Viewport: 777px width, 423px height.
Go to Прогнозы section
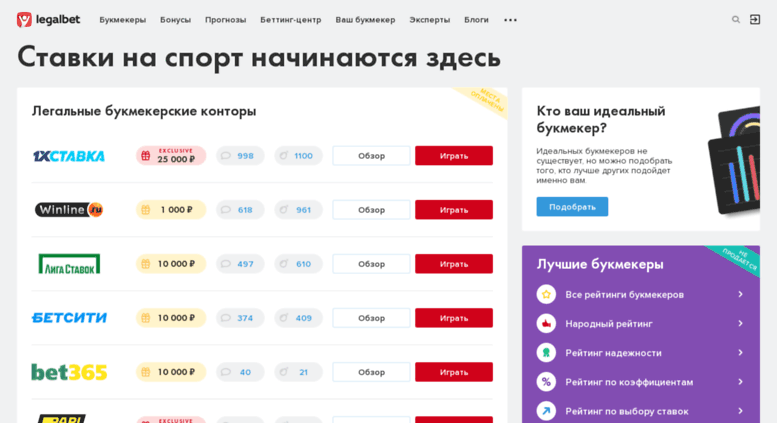225,20
